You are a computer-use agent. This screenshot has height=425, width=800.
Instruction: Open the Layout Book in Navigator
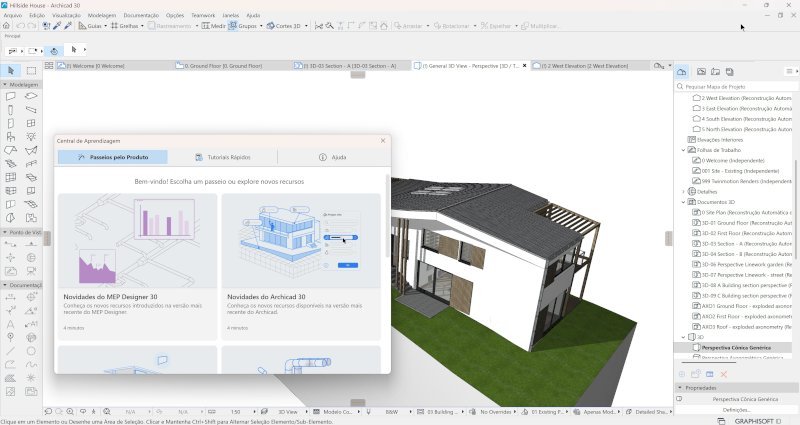pos(715,72)
